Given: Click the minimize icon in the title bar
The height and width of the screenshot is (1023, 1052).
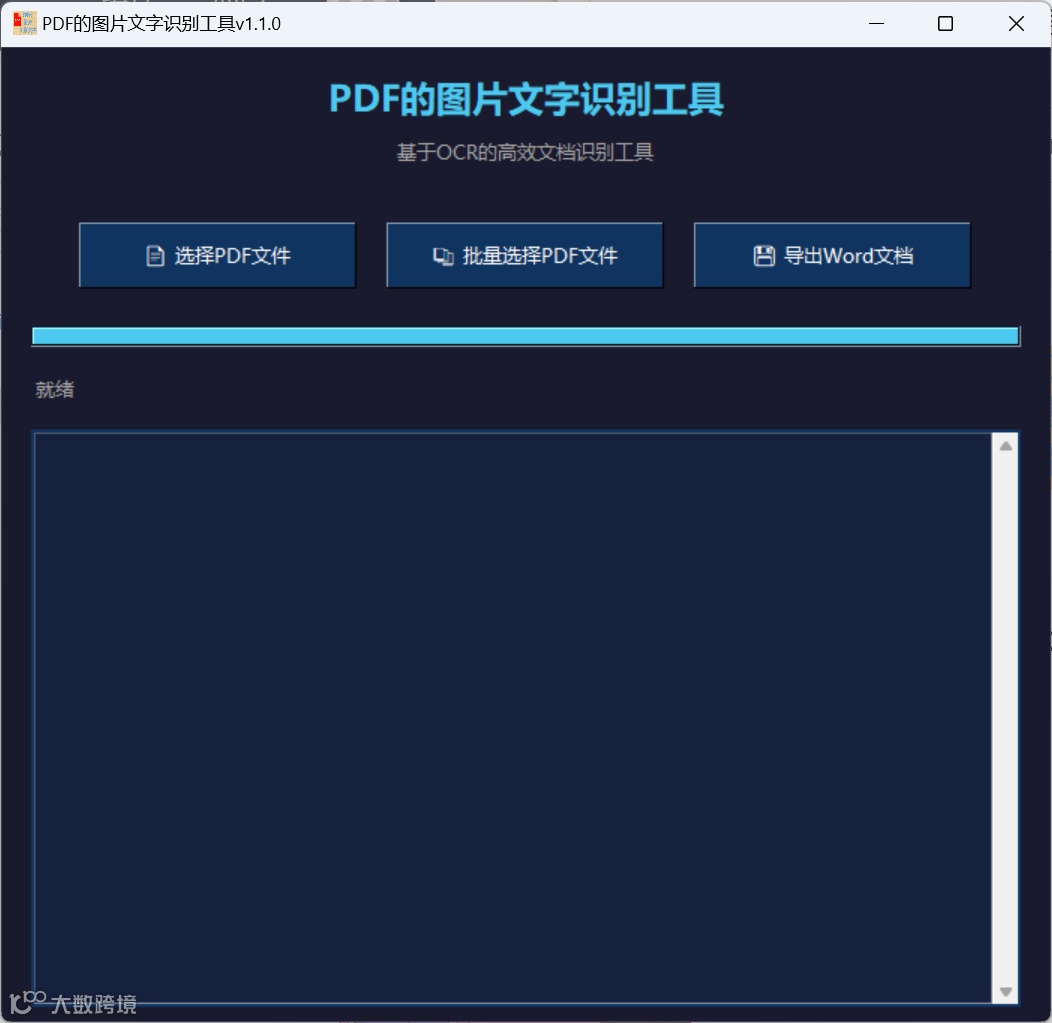Looking at the screenshot, I should 876,23.
